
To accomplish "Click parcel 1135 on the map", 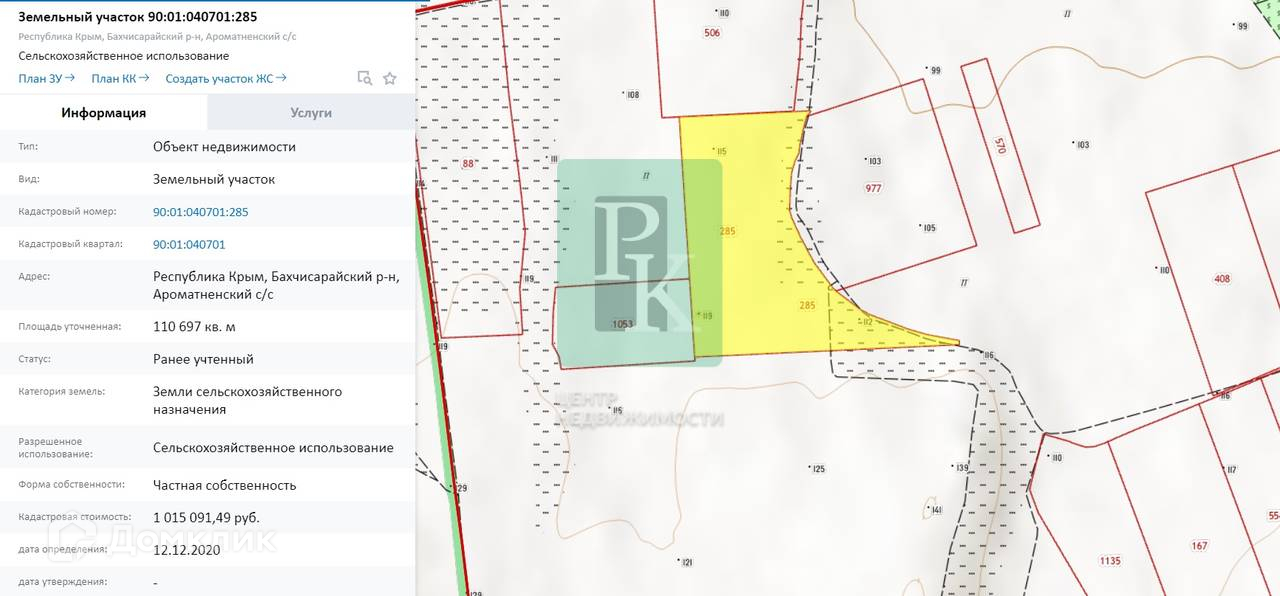I will pos(1110,559).
